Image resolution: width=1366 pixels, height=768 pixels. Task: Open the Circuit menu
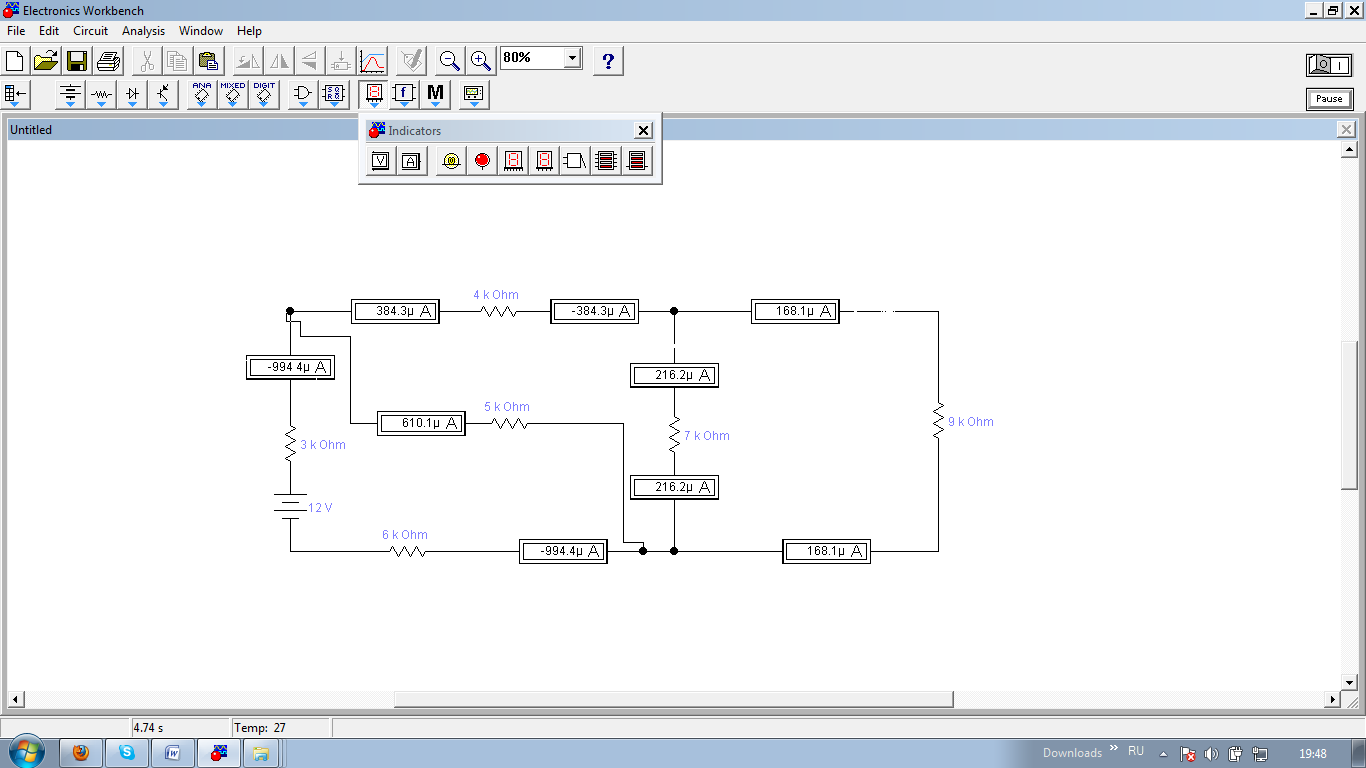point(91,31)
